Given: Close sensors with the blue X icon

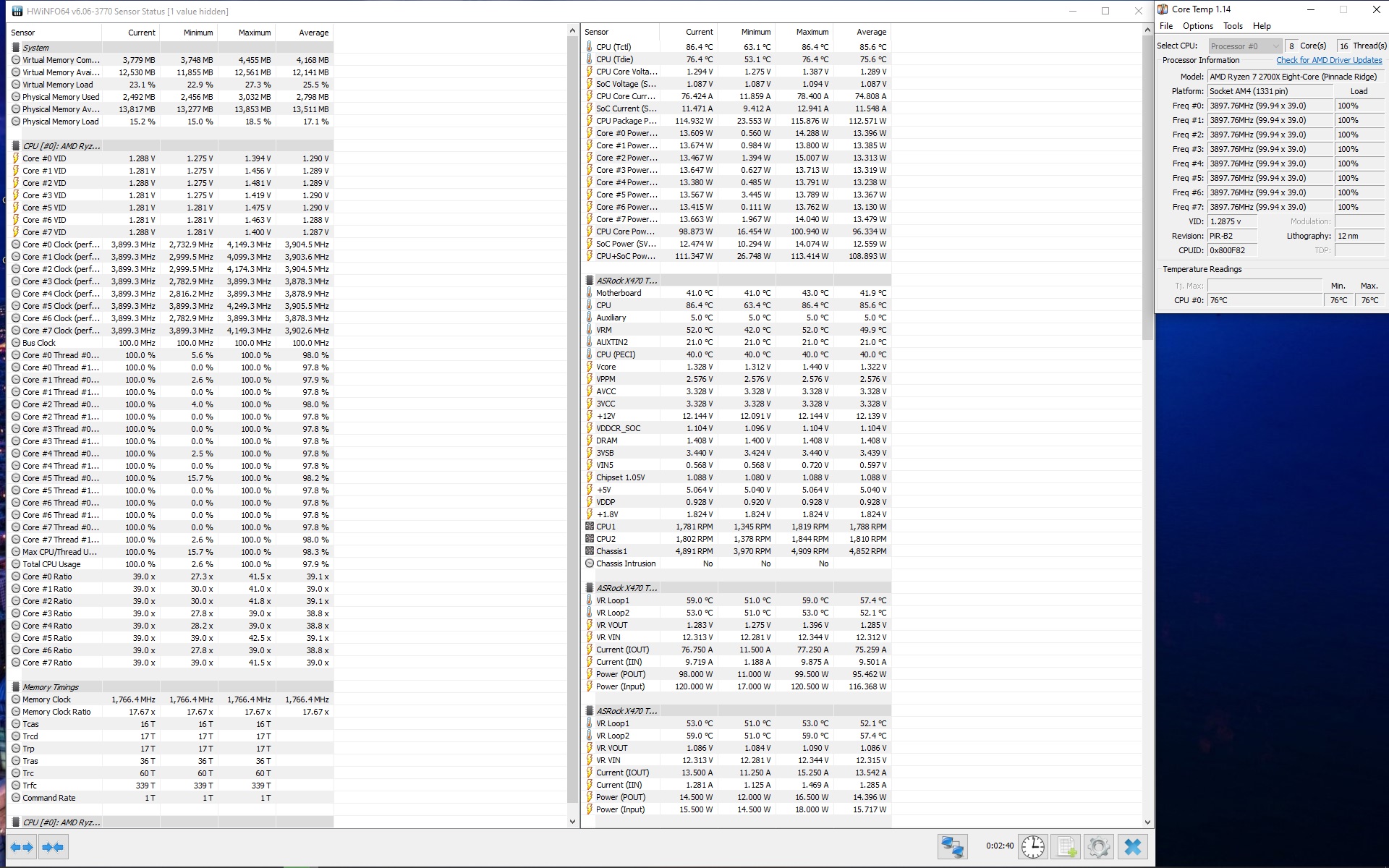Looking at the screenshot, I should (x=1133, y=846).
